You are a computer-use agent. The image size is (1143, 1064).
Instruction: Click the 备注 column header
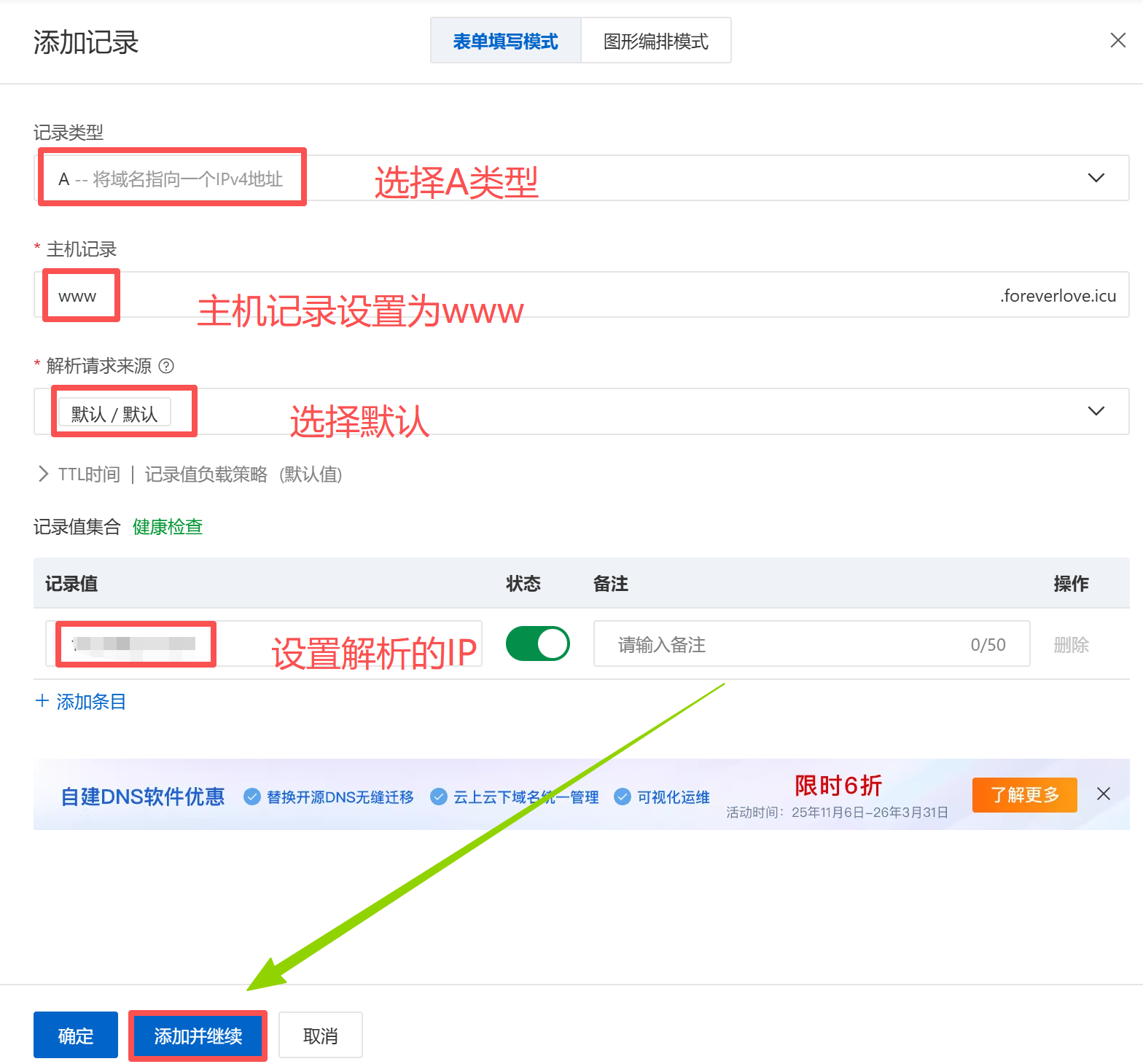pos(611,584)
